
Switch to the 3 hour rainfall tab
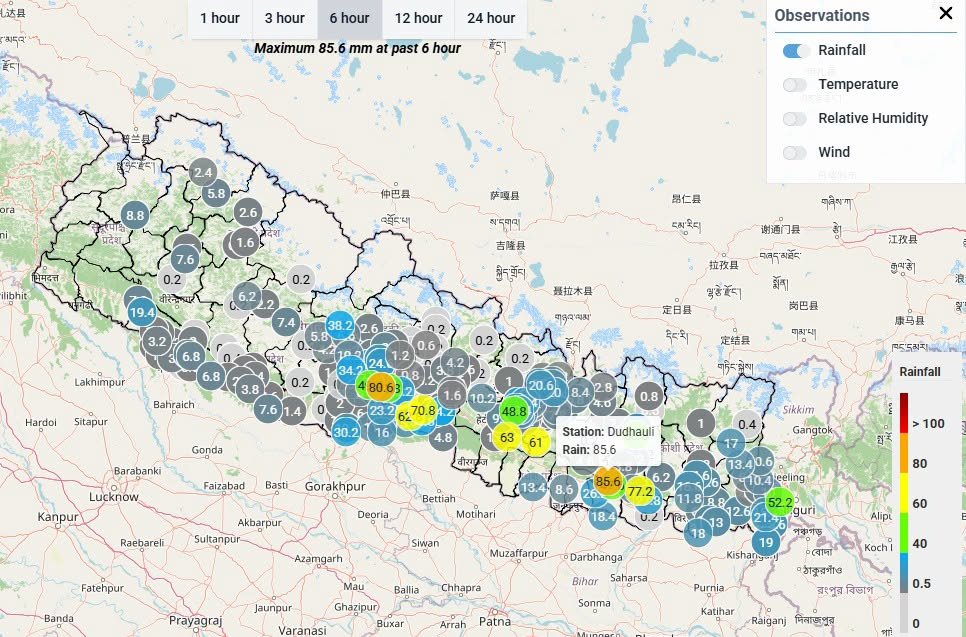click(x=285, y=18)
